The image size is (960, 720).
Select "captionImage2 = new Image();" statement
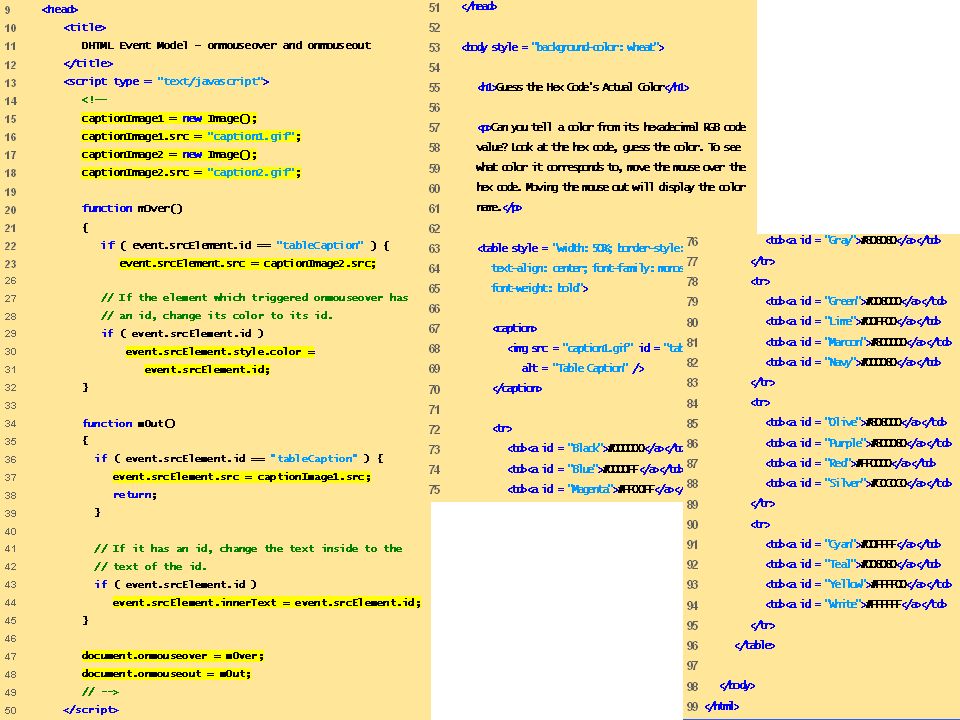[169, 154]
